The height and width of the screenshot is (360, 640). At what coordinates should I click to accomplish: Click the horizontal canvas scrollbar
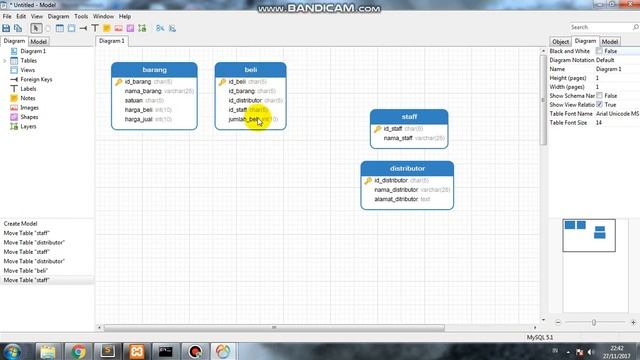pos(274,327)
